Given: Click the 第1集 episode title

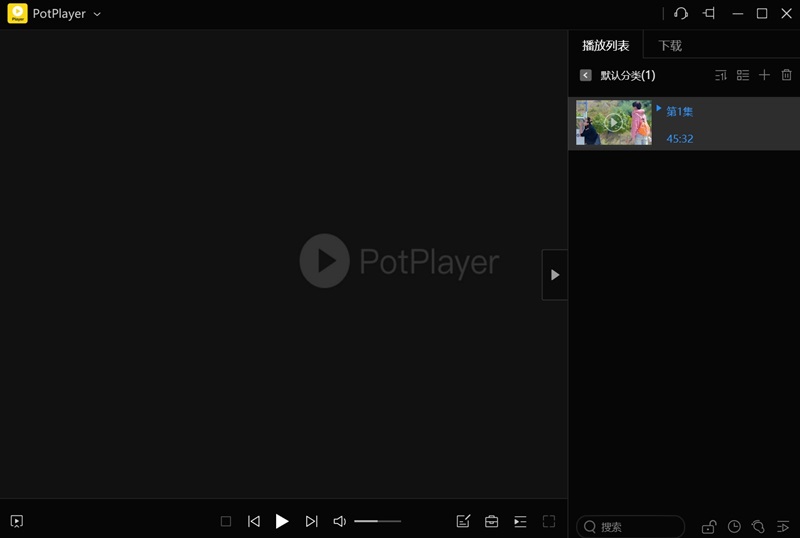Looking at the screenshot, I should pyautogui.click(x=680, y=111).
